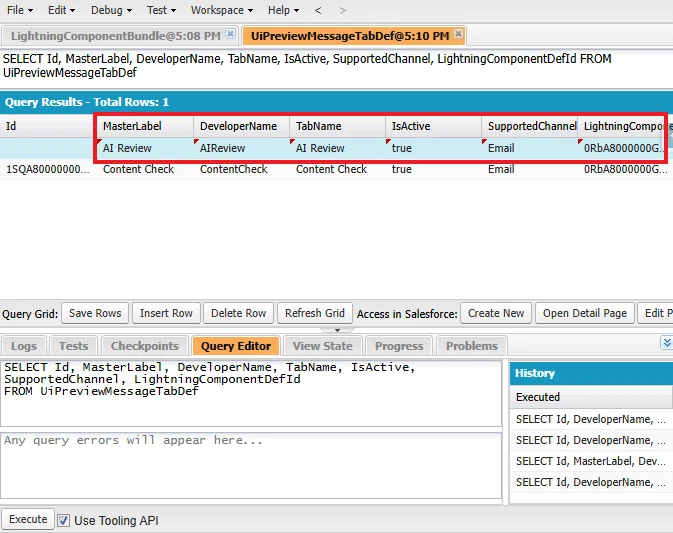Sort by the DeveloperName column header
The image size is (673, 533).
point(241,126)
